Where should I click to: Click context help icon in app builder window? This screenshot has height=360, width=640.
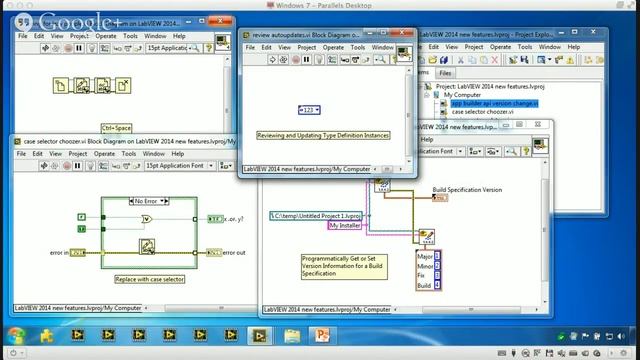526,151
